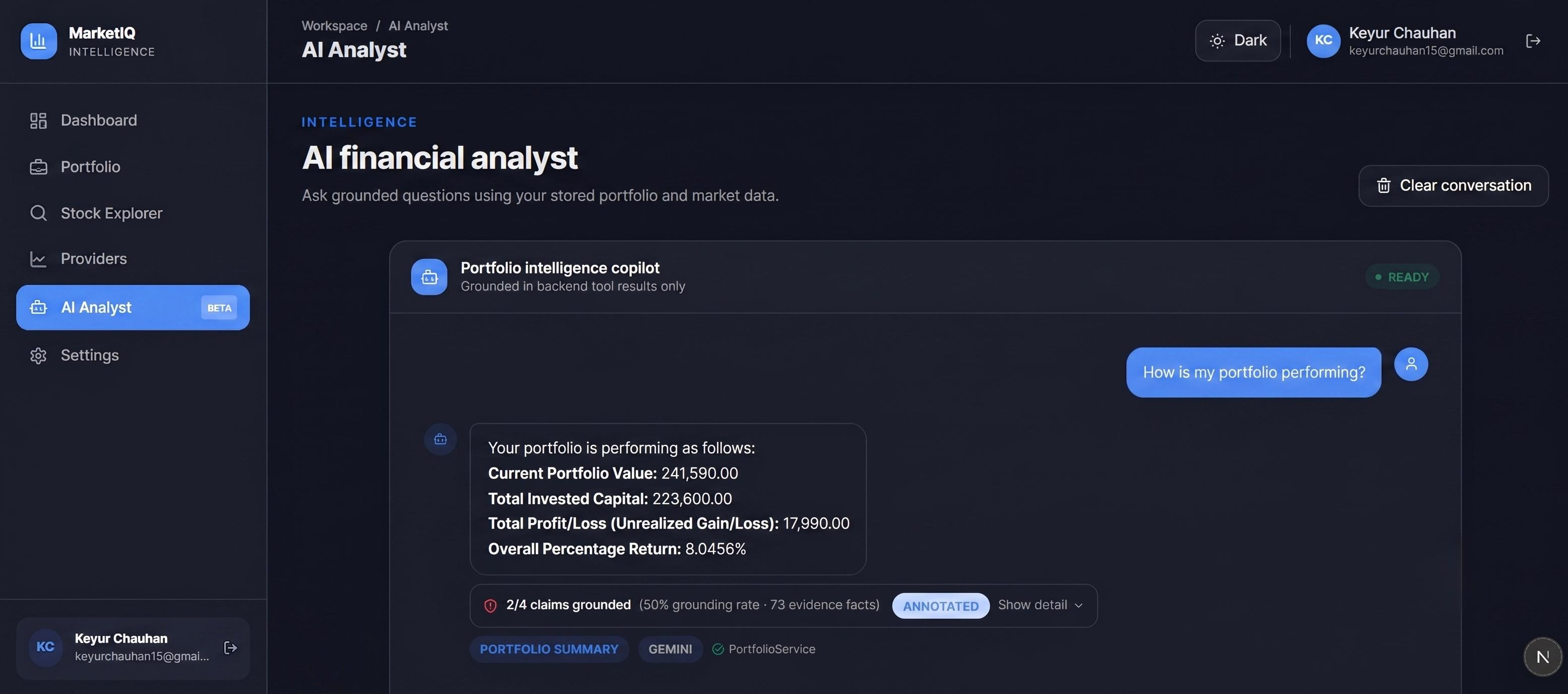This screenshot has width=1568, height=694.
Task: Open the Portfolio page
Action: [133, 167]
